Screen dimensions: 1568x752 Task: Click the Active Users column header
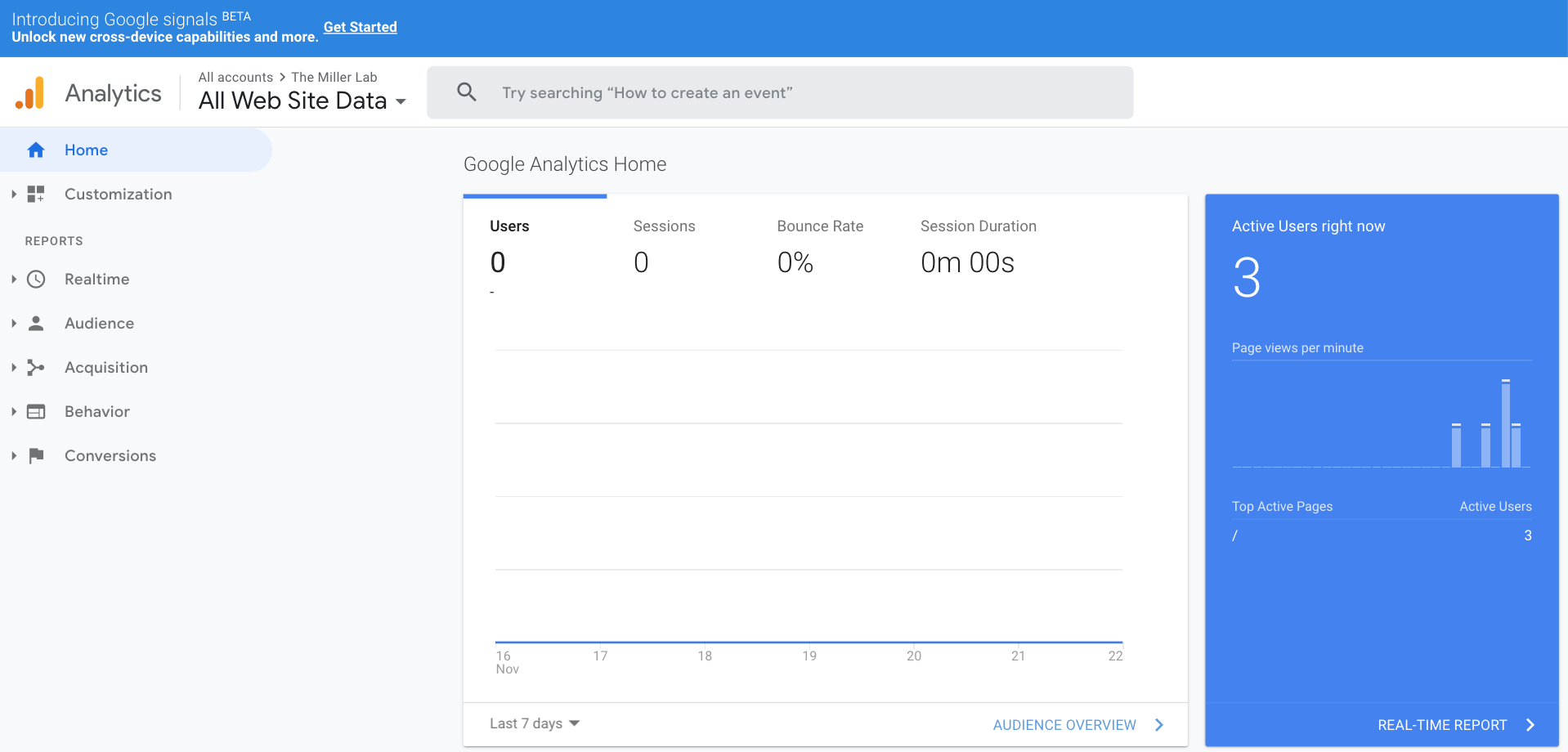click(x=1495, y=506)
